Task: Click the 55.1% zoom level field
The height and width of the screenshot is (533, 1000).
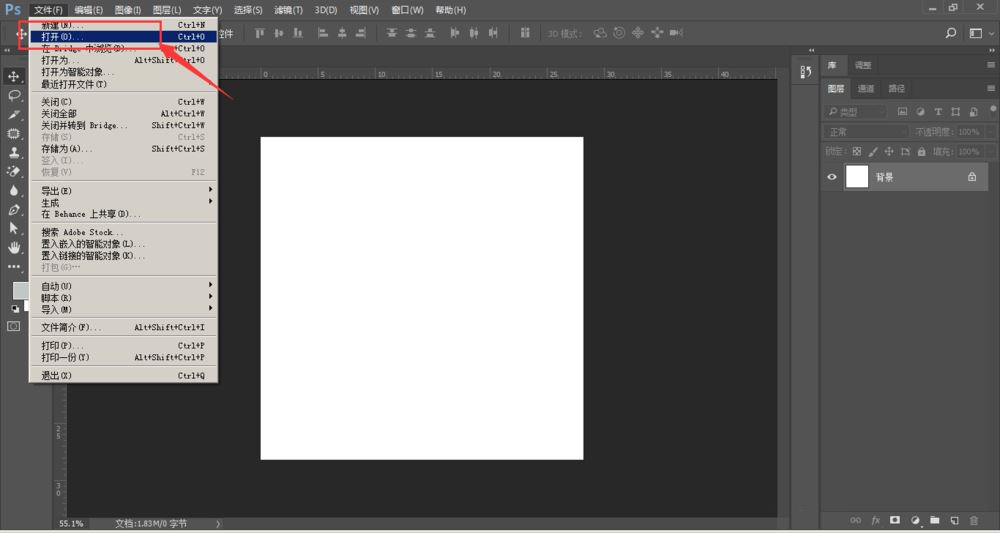Action: tap(71, 523)
